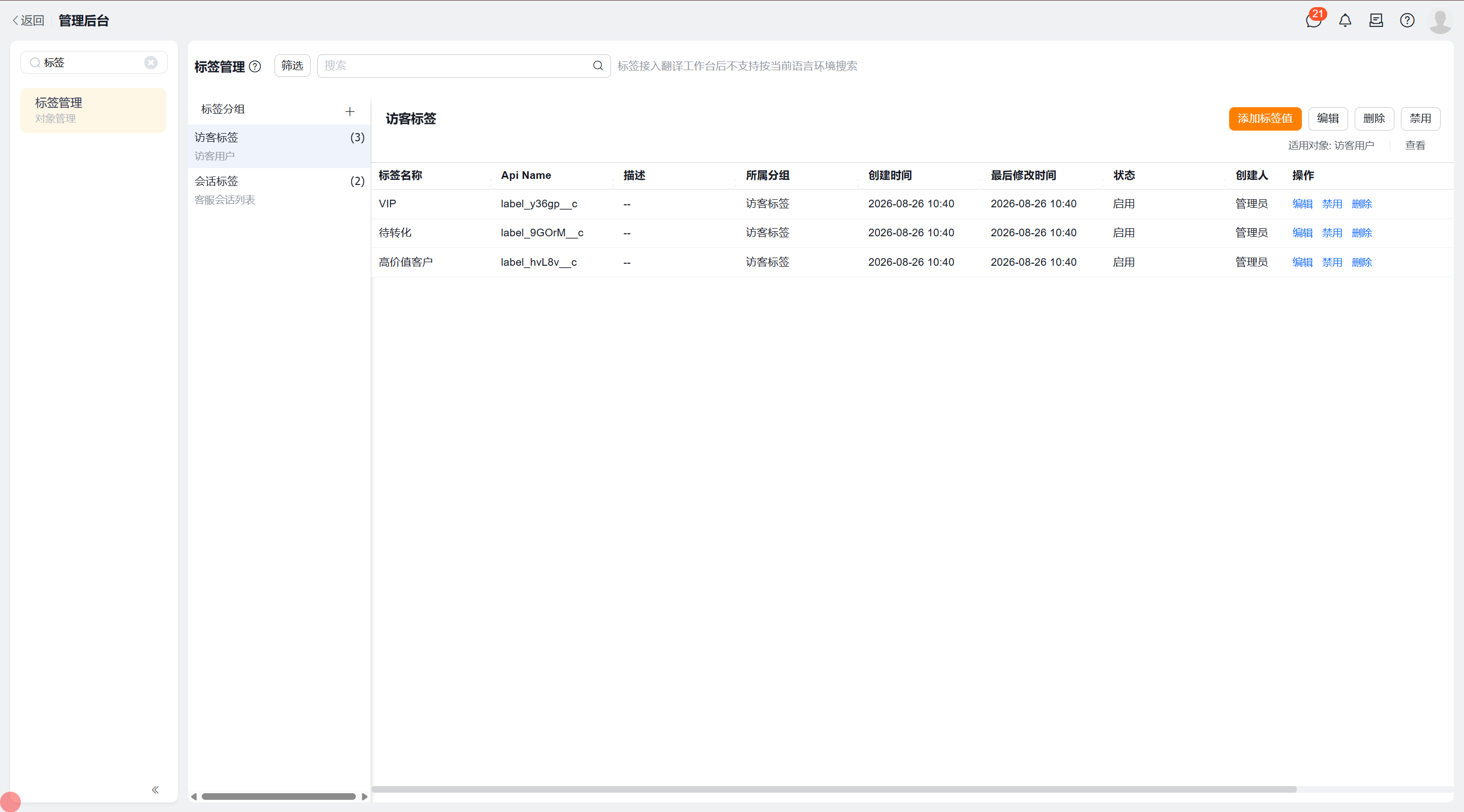Click the group-level 编辑 button
This screenshot has height=812, width=1464.
1328,119
